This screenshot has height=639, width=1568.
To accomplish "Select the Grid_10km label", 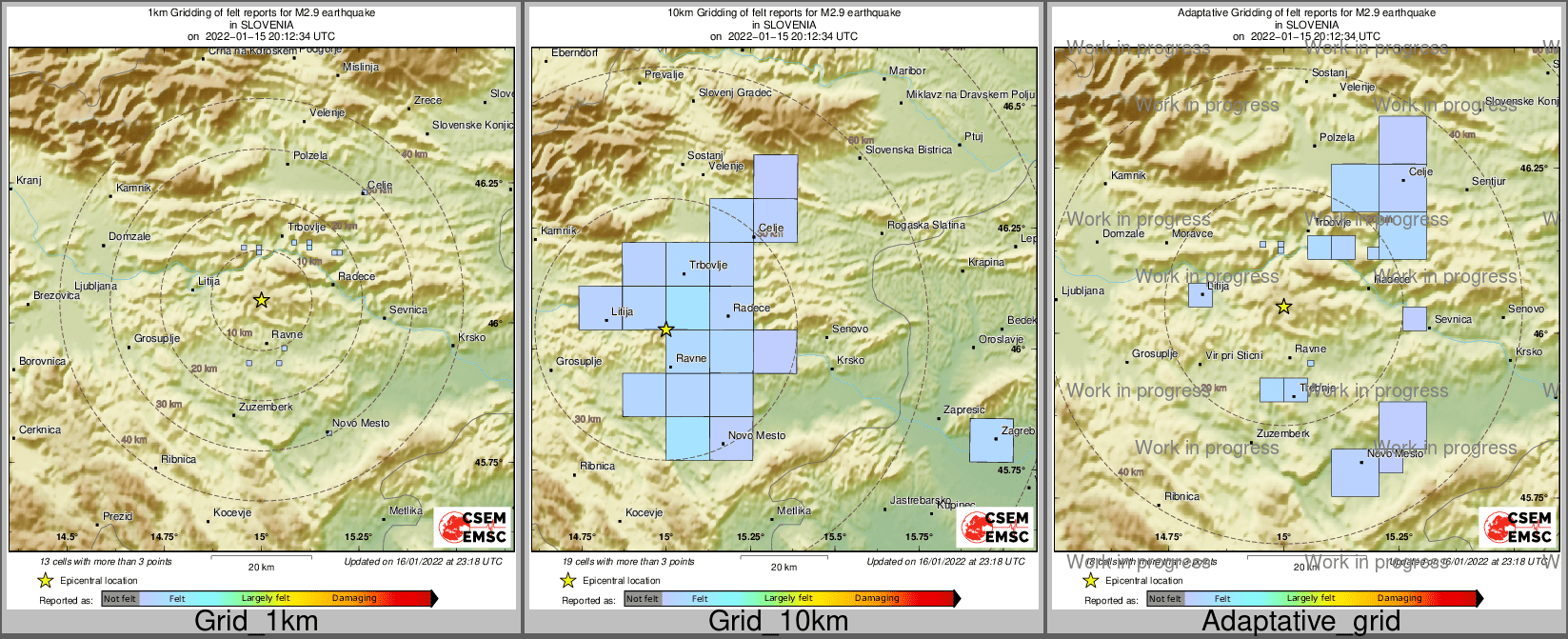I will (x=779, y=621).
